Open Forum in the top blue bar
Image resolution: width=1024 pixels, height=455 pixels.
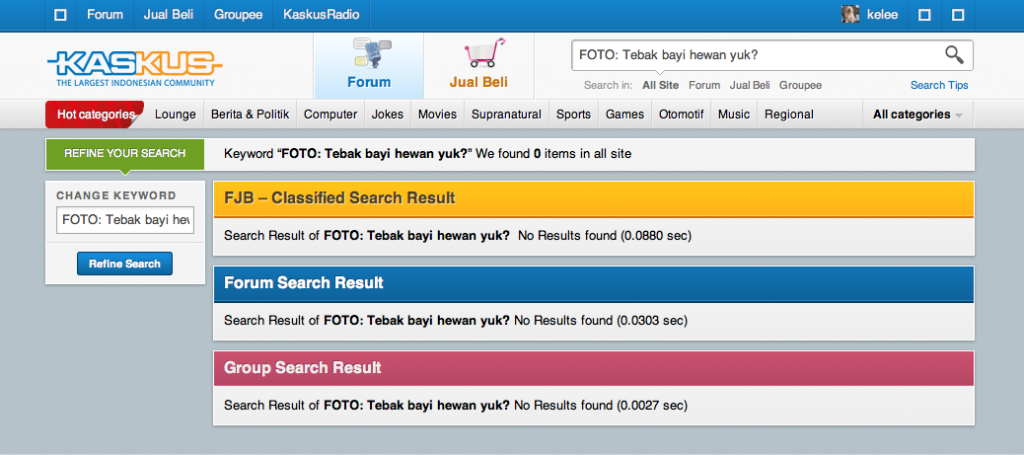click(x=105, y=15)
